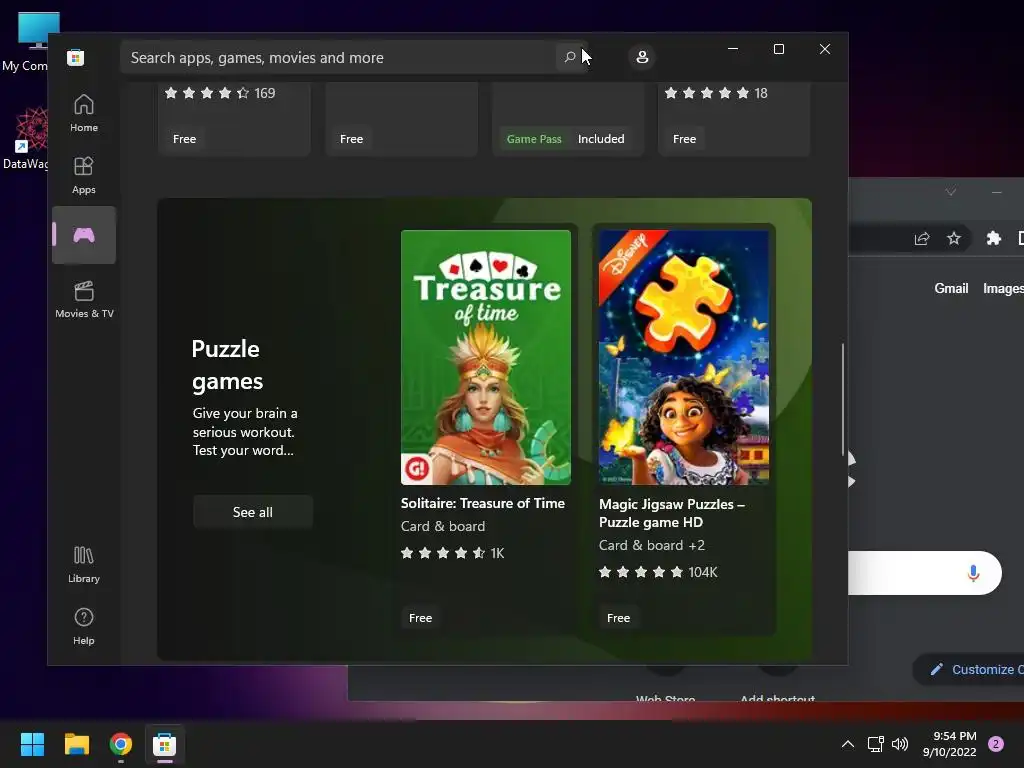Open Magic Jigsaw Puzzles artwork
The height and width of the screenshot is (768, 1024).
684,357
